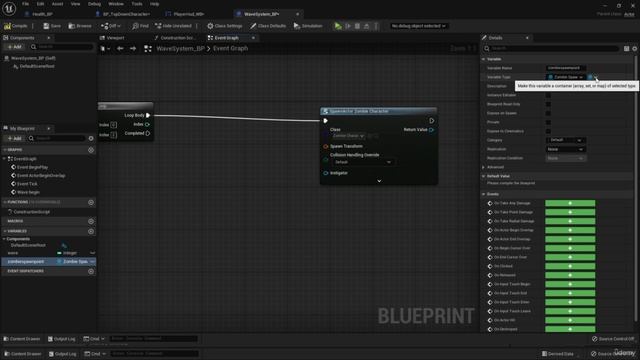Click the Return Value output pin on SpawnActor
Viewport: 640px width, 360px height.
click(x=431, y=130)
